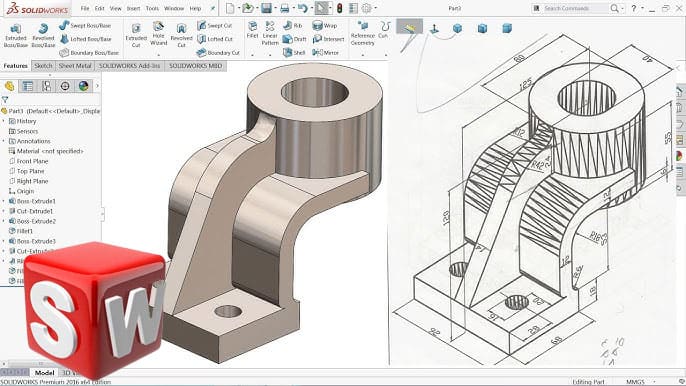Expand the Cut-Extrude1 feature node

(x=4, y=211)
